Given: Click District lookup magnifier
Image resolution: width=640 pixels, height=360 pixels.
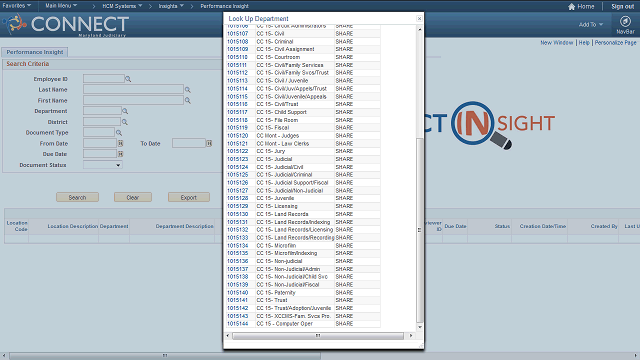Looking at the screenshot, I should 125,122.
